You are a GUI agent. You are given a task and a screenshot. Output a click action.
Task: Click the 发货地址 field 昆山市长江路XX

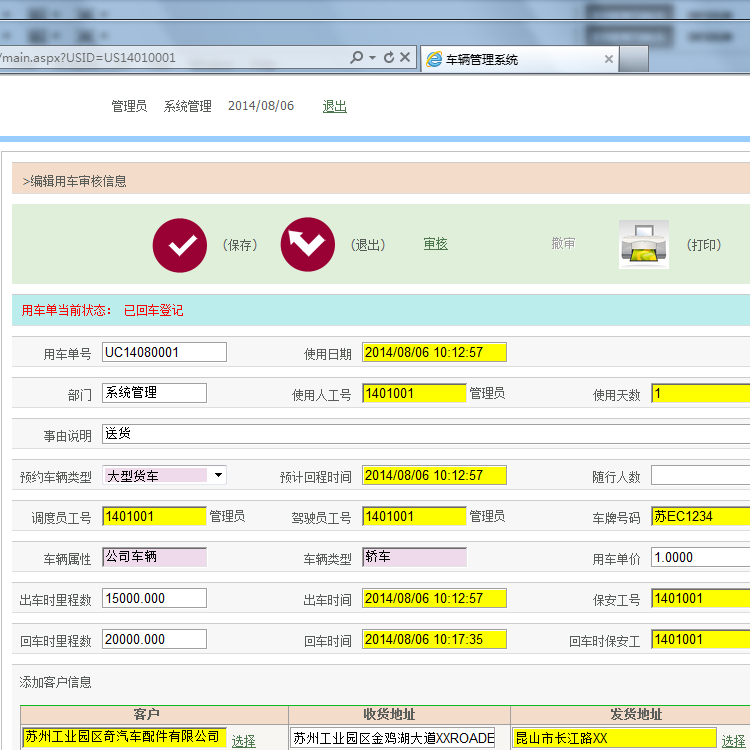point(614,738)
